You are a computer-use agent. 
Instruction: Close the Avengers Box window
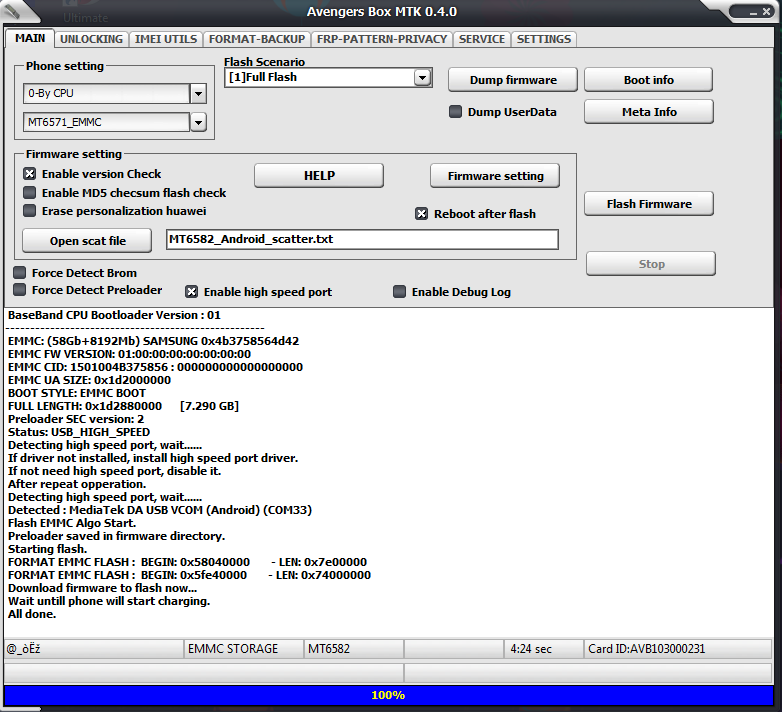pos(767,11)
